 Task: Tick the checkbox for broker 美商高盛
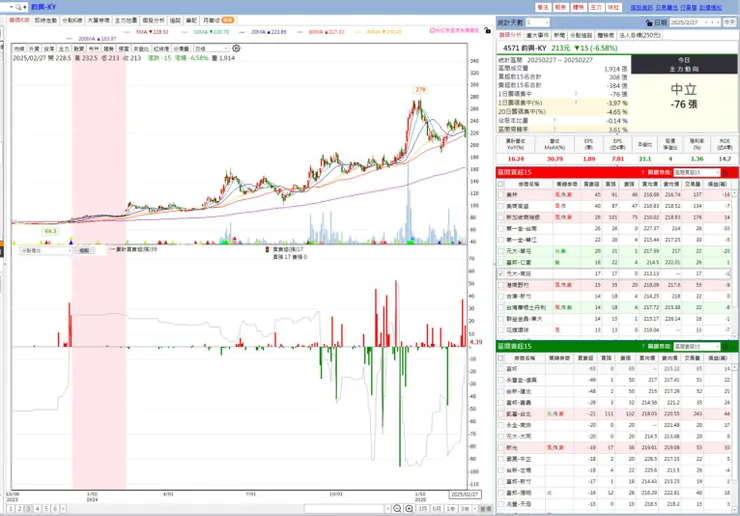[x=501, y=206]
